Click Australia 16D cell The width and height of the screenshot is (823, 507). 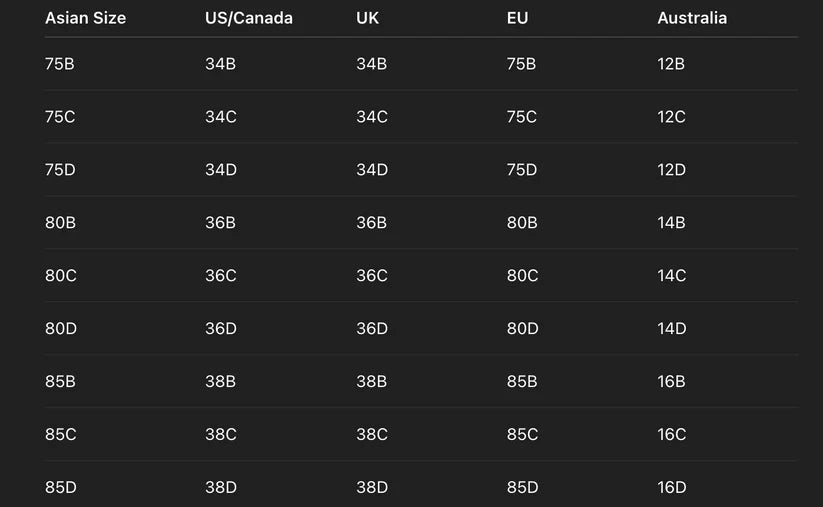(x=672, y=488)
